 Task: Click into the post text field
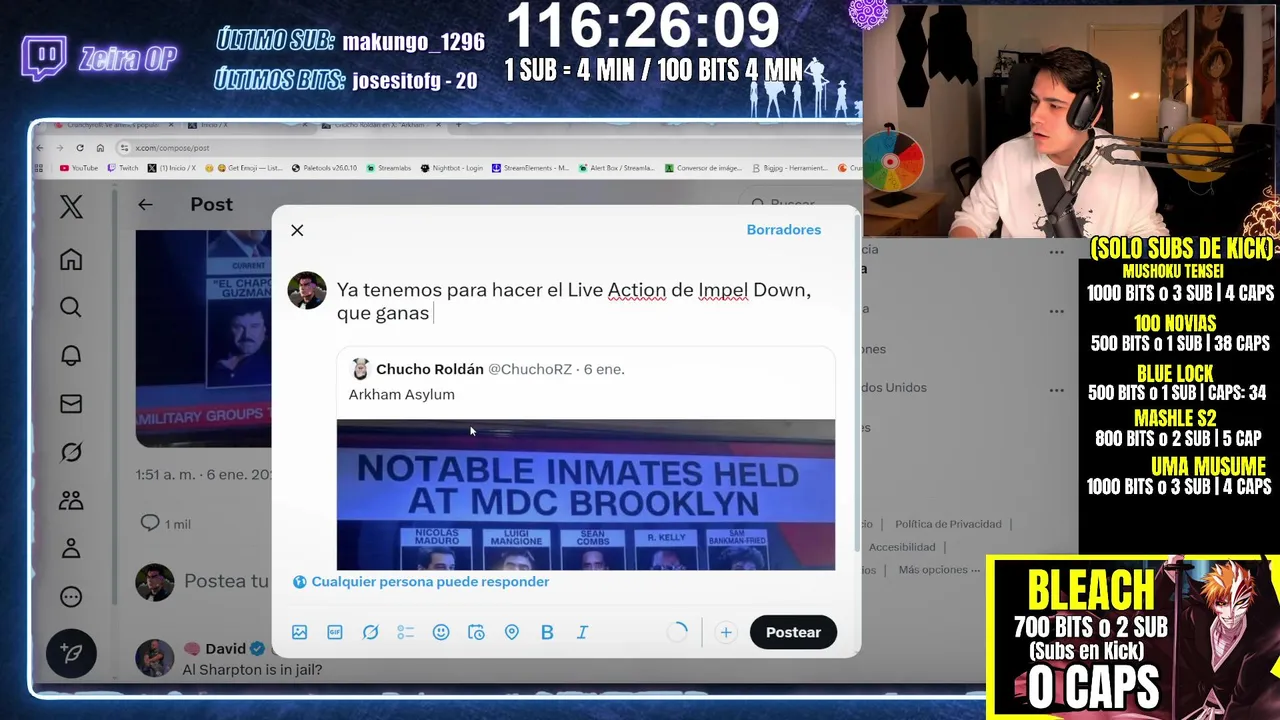pos(585,301)
